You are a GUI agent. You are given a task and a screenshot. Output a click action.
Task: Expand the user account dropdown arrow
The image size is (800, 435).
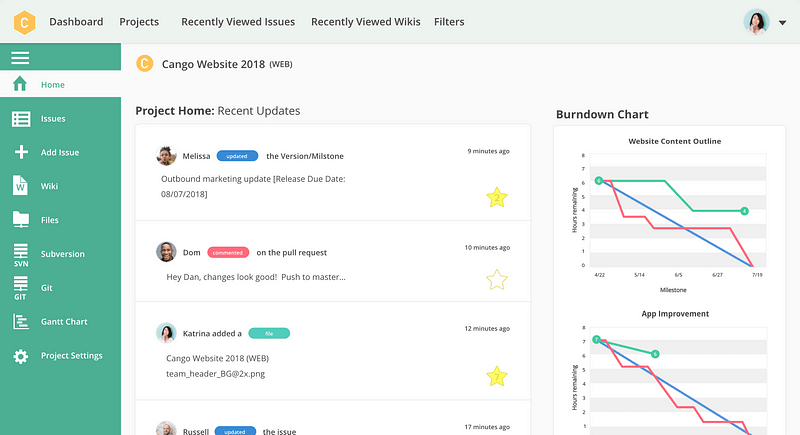point(782,22)
